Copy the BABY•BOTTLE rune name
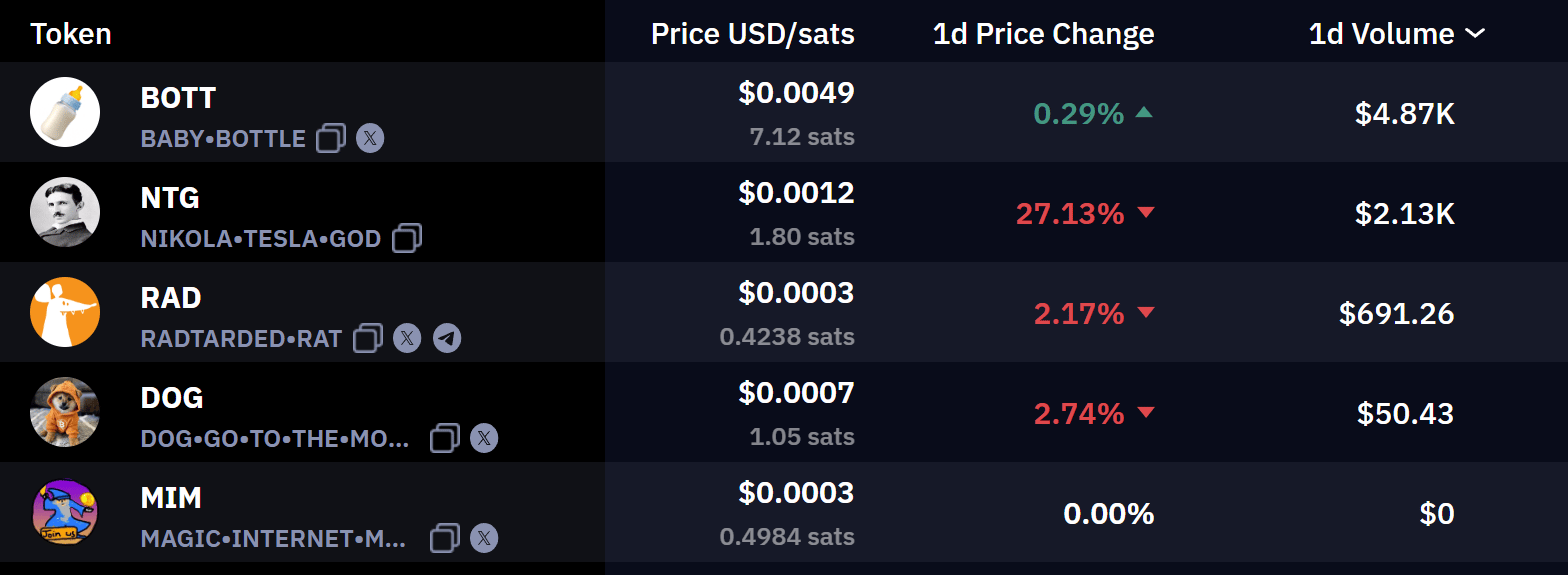The width and height of the screenshot is (1568, 575). 331,138
